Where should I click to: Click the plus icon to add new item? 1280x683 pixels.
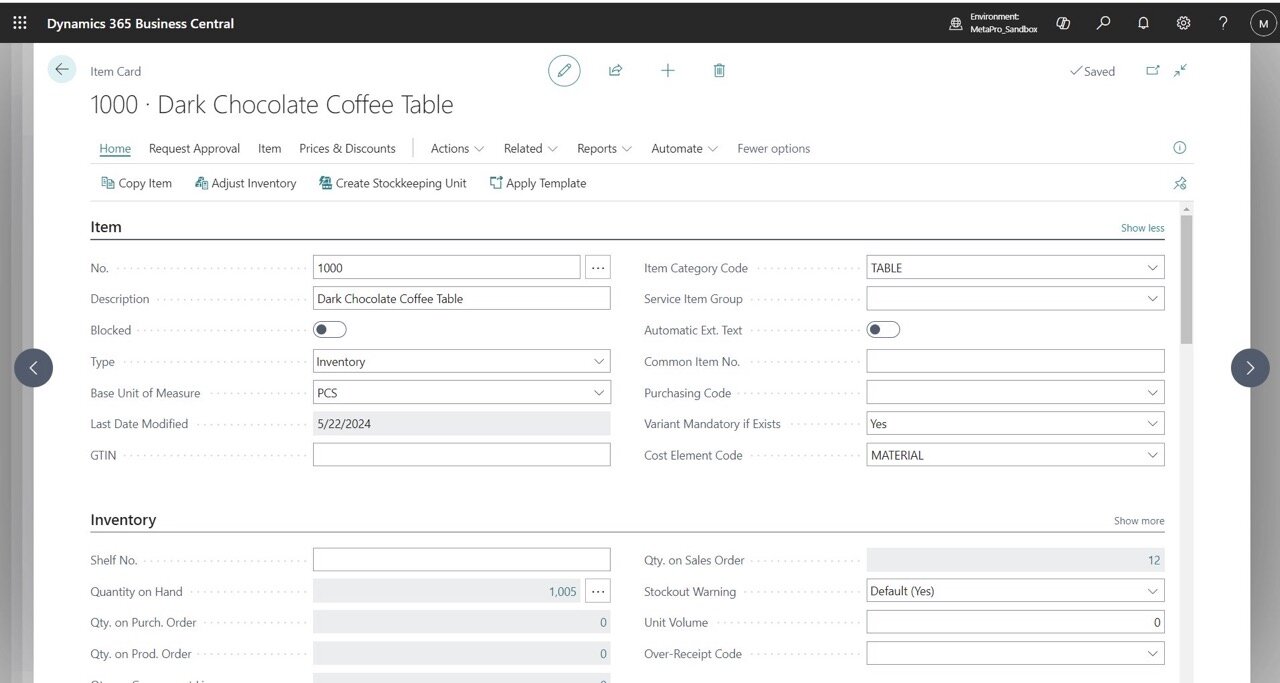click(667, 70)
